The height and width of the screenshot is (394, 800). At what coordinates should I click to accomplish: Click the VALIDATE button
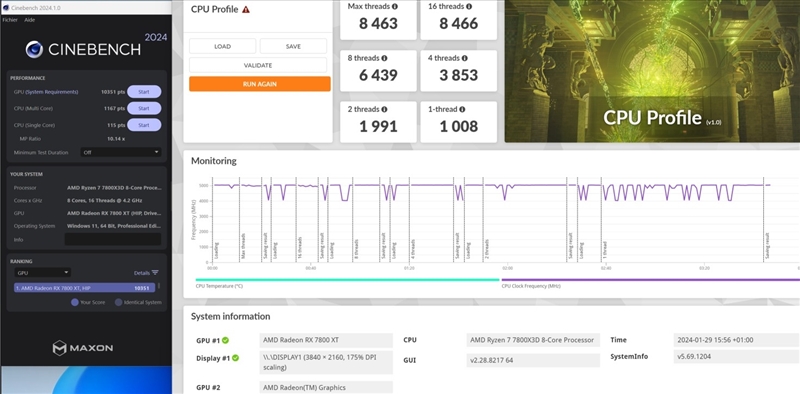click(258, 65)
